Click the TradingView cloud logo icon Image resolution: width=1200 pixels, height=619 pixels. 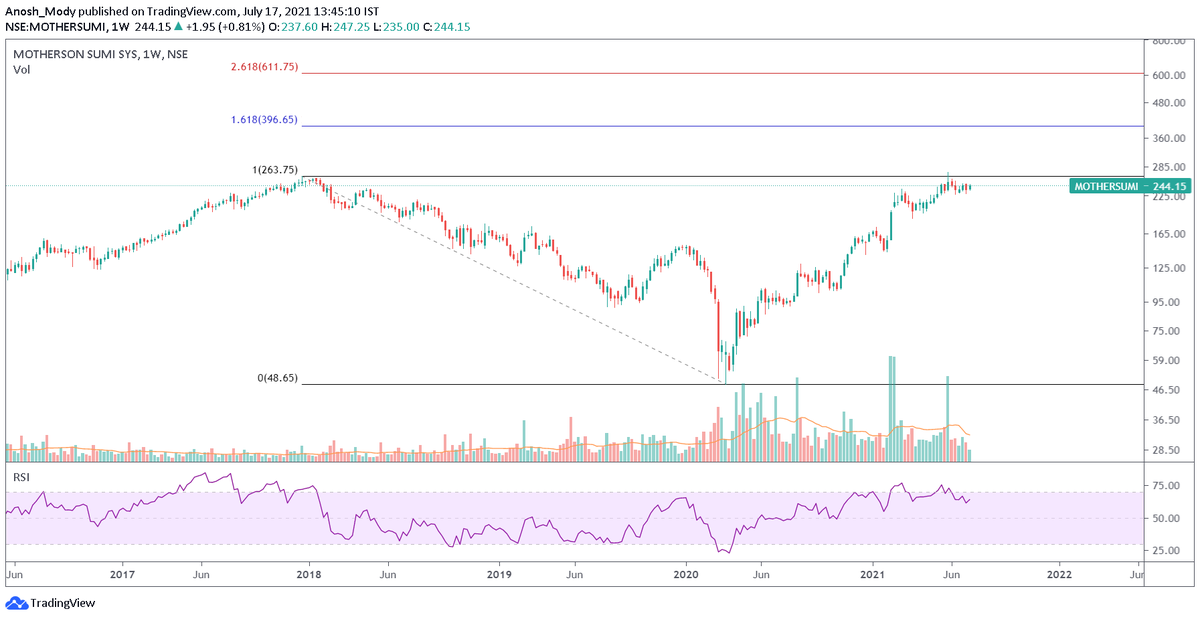(x=17, y=603)
